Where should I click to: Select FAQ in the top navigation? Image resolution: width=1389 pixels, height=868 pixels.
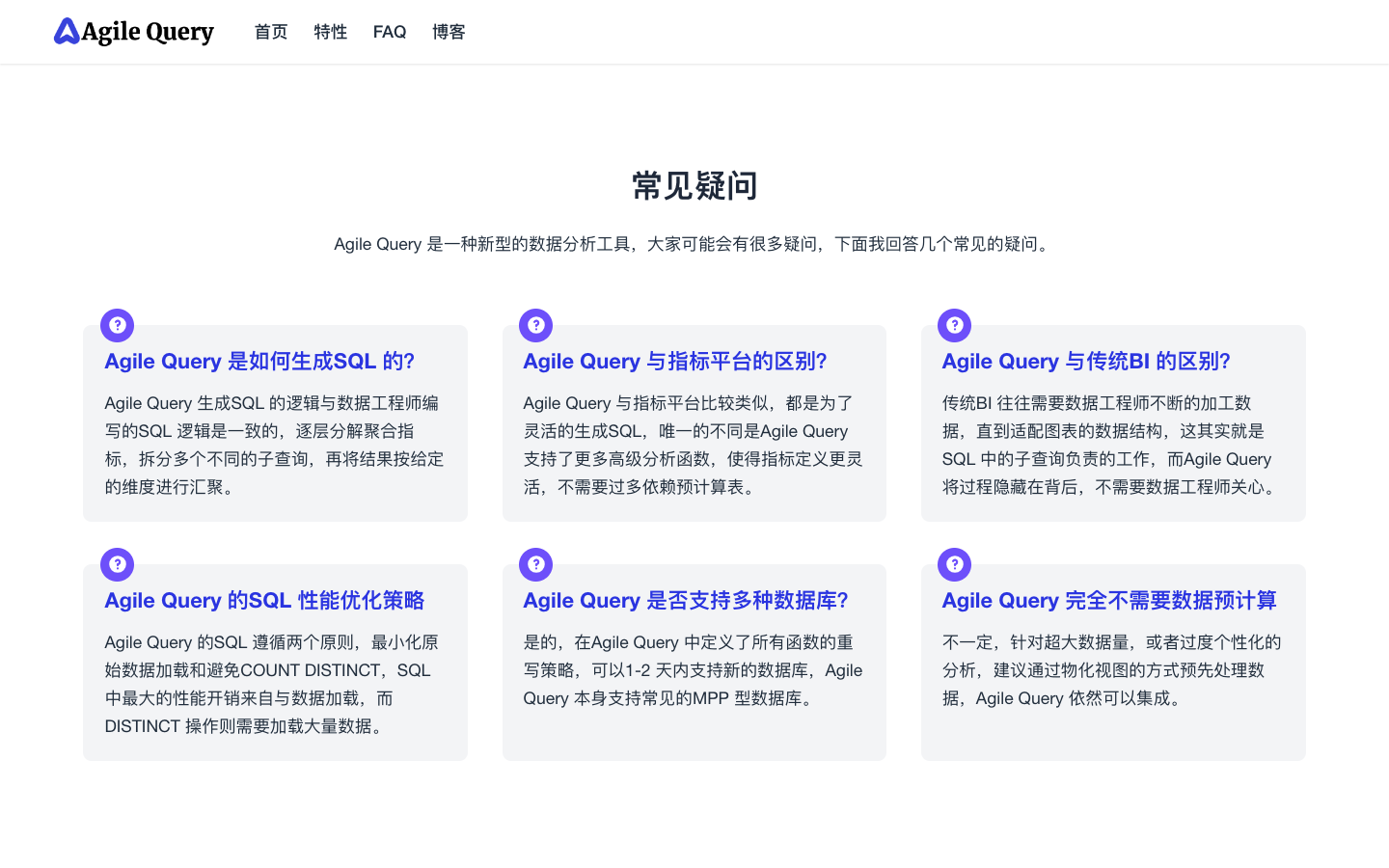coord(390,32)
